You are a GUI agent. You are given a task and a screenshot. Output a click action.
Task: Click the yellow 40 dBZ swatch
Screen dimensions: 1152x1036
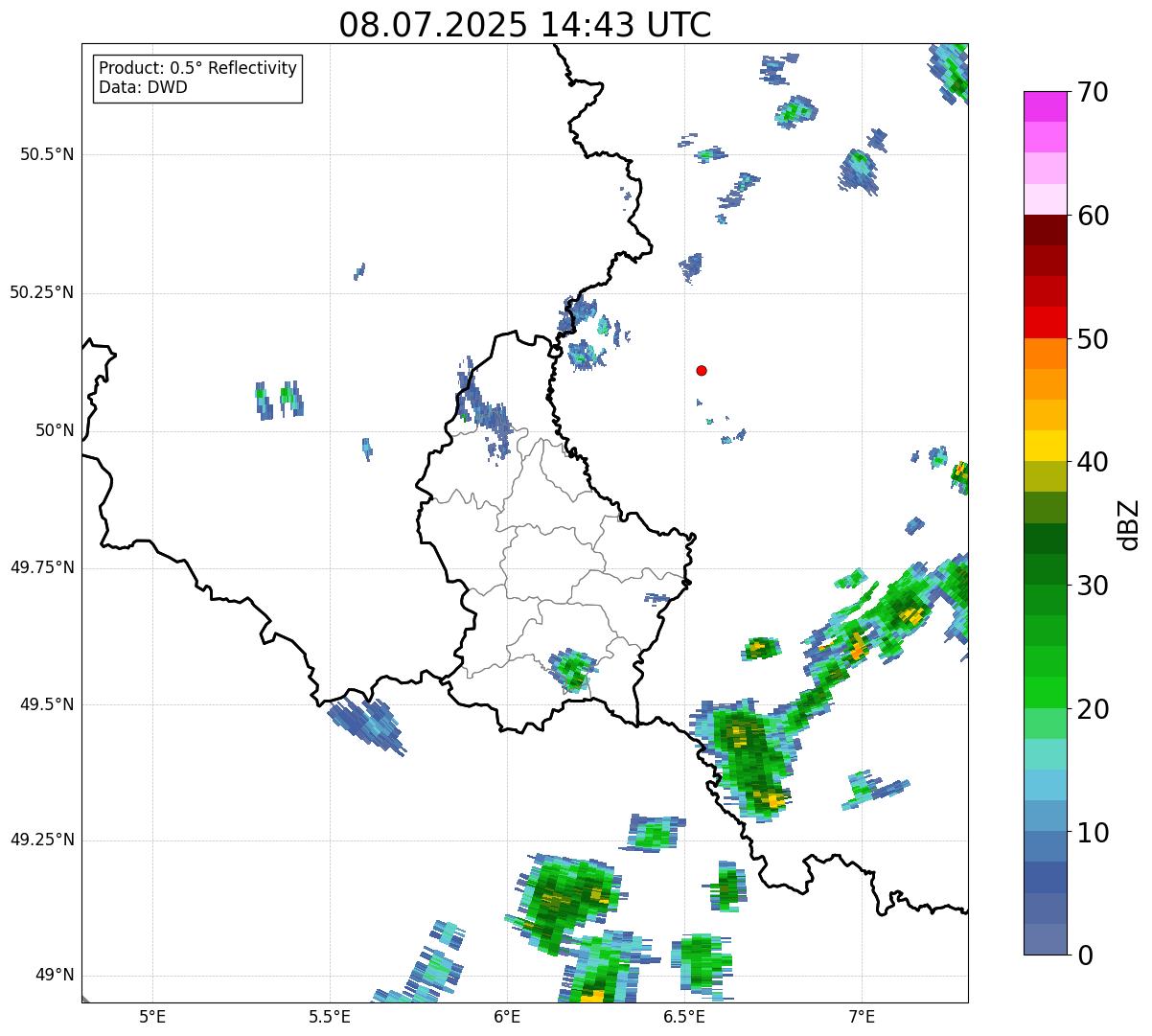tap(1045, 447)
